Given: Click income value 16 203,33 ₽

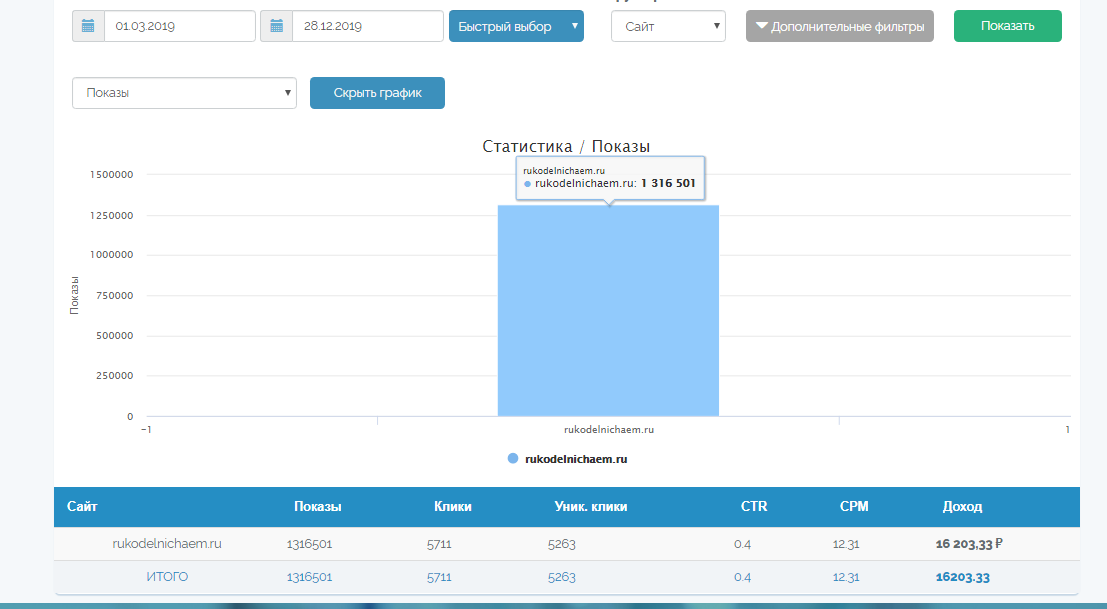Looking at the screenshot, I should point(969,544).
